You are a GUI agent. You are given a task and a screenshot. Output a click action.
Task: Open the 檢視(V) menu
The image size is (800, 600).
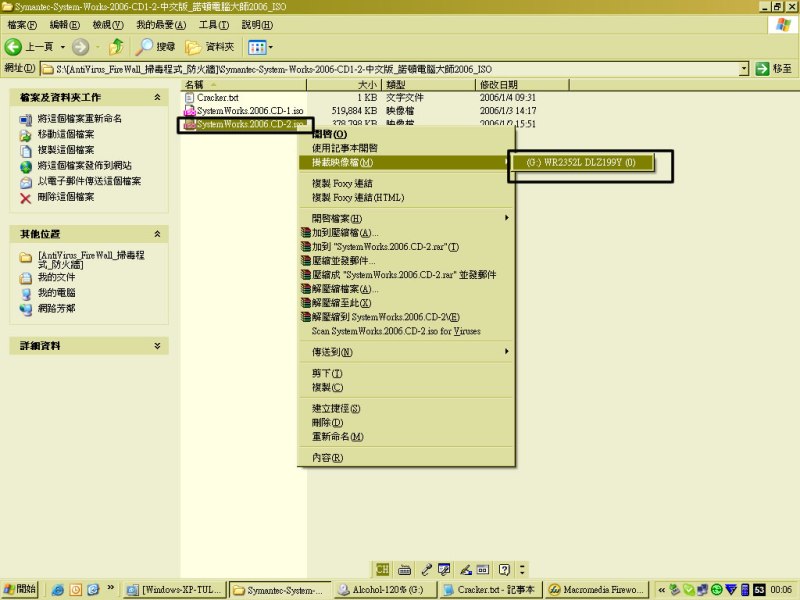click(108, 25)
